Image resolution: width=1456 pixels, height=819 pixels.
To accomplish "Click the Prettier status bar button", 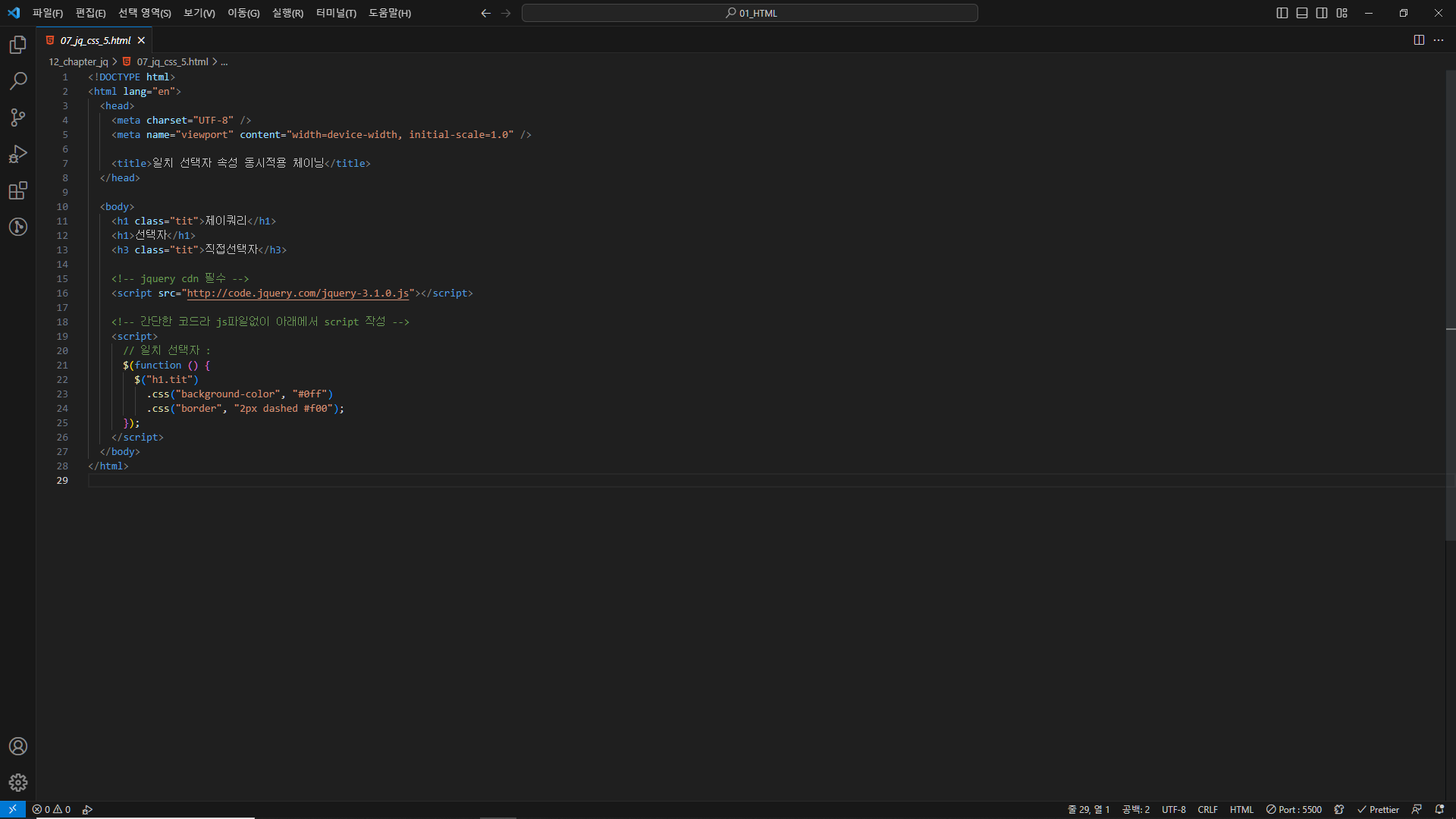I will point(1378,809).
